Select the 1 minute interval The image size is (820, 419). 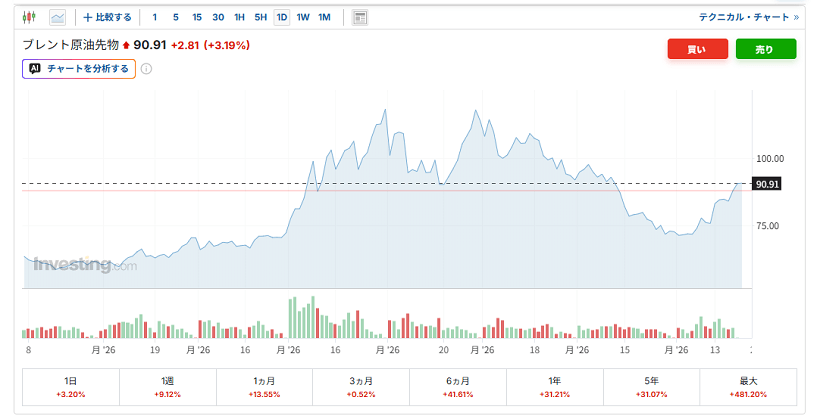pyautogui.click(x=154, y=17)
